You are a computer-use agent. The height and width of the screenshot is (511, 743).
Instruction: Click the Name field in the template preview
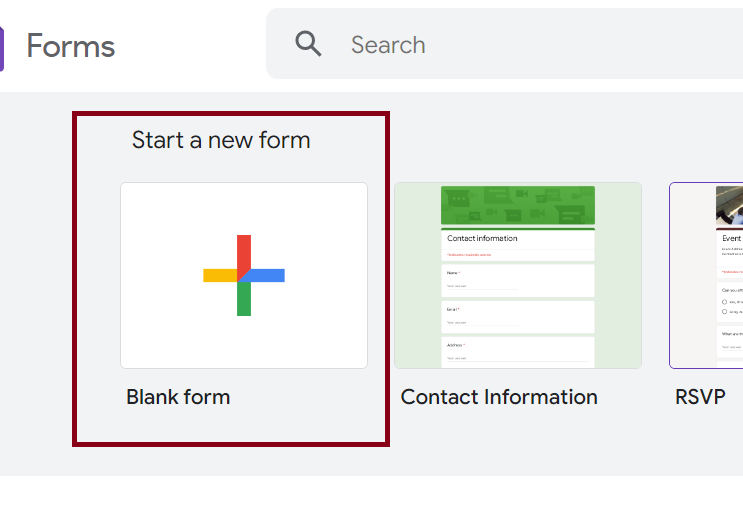point(518,280)
